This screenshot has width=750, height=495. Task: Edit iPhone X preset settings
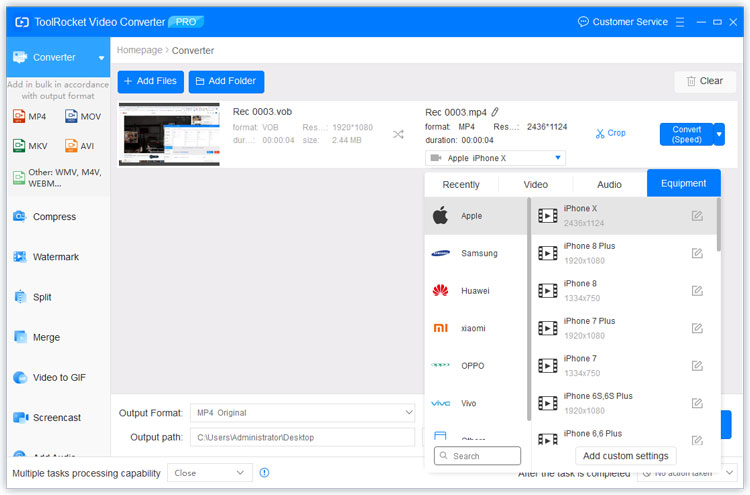click(x=697, y=216)
